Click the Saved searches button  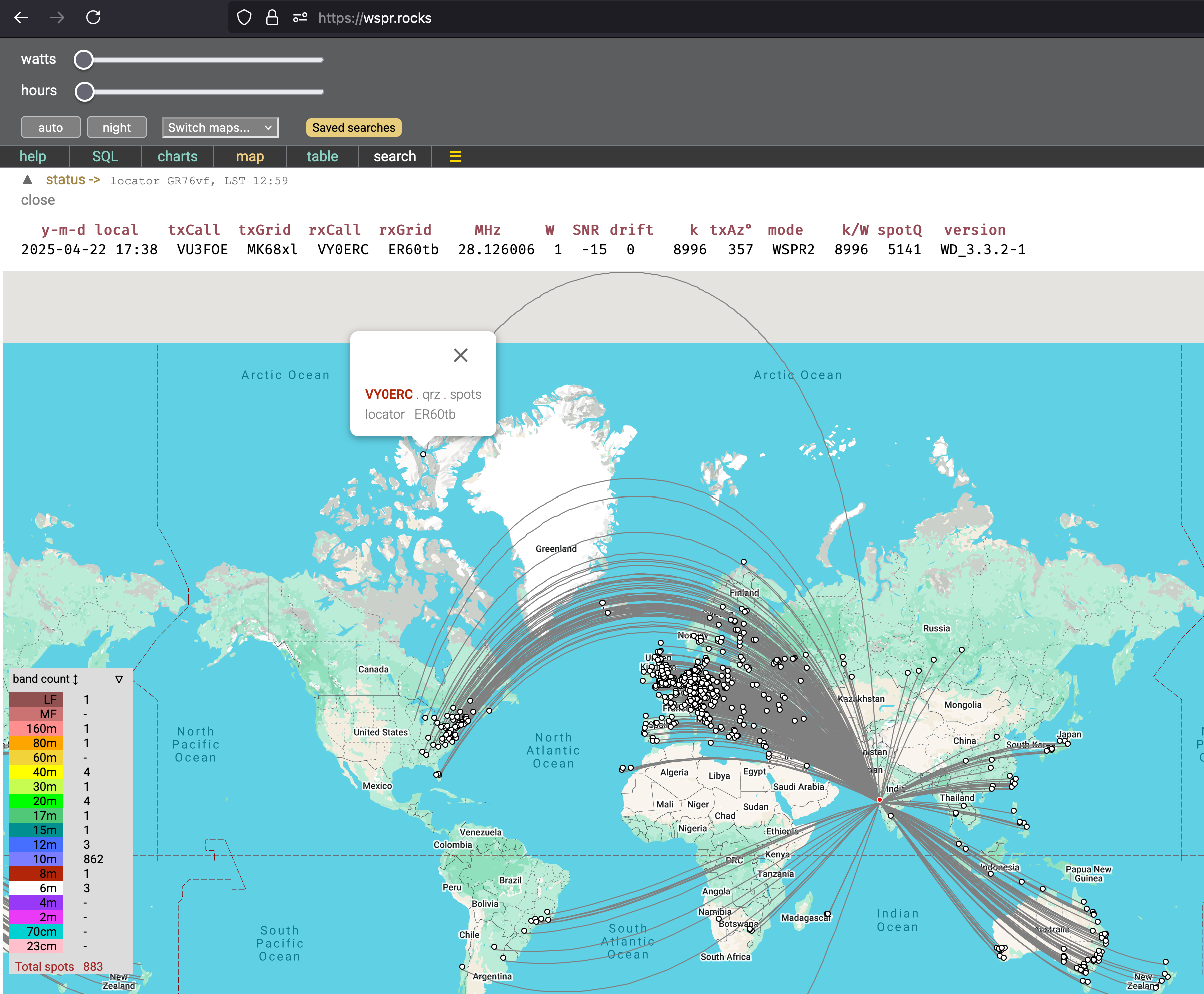354,127
